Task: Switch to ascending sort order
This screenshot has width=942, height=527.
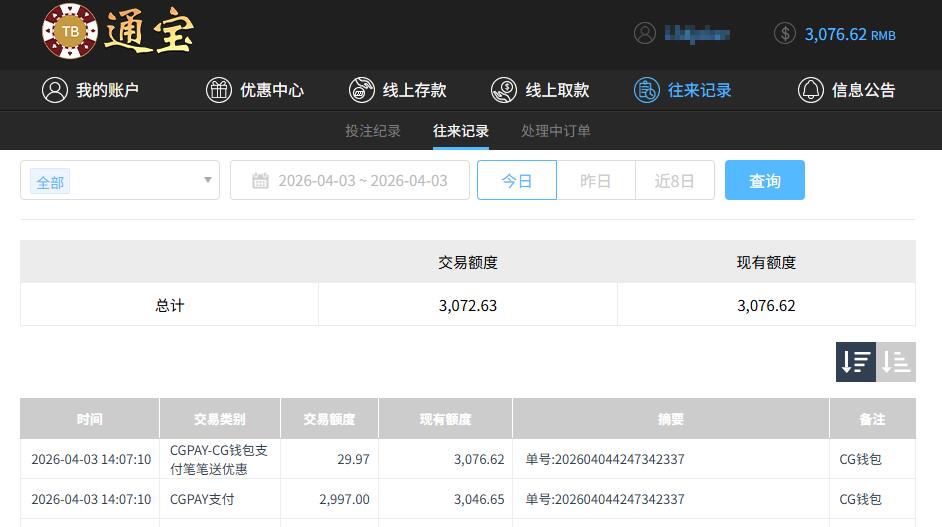Action: pyautogui.click(x=896, y=362)
